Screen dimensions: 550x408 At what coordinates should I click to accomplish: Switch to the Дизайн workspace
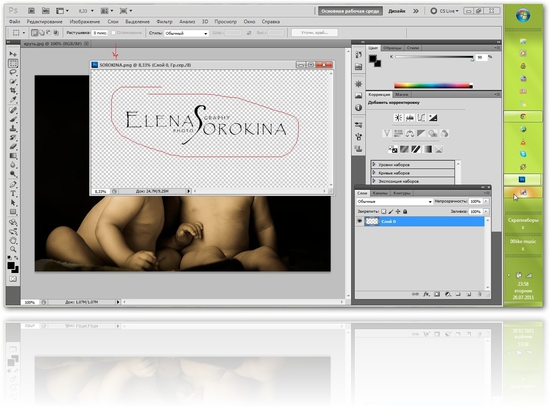tap(397, 11)
